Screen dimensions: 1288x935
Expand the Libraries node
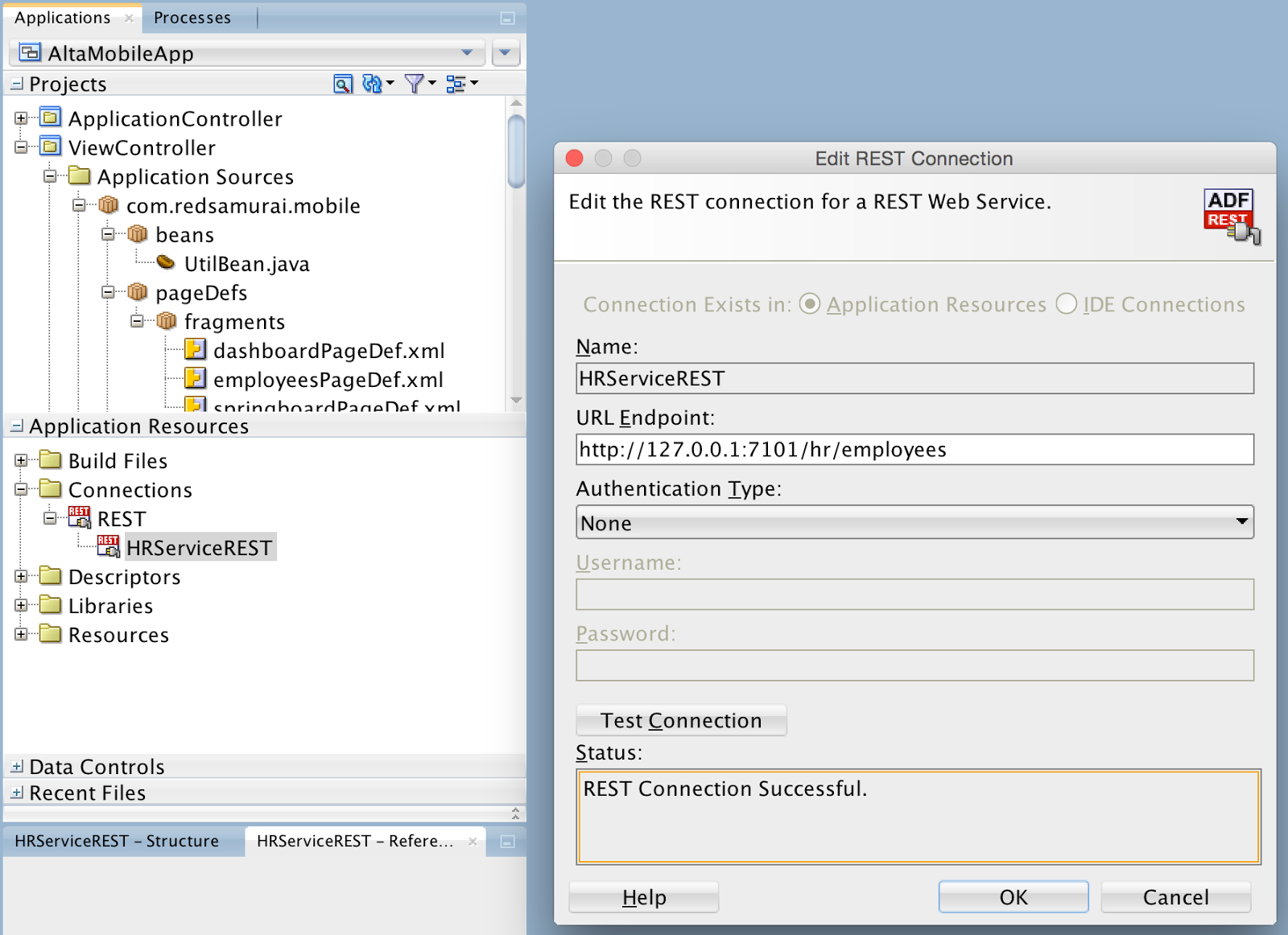(x=21, y=605)
